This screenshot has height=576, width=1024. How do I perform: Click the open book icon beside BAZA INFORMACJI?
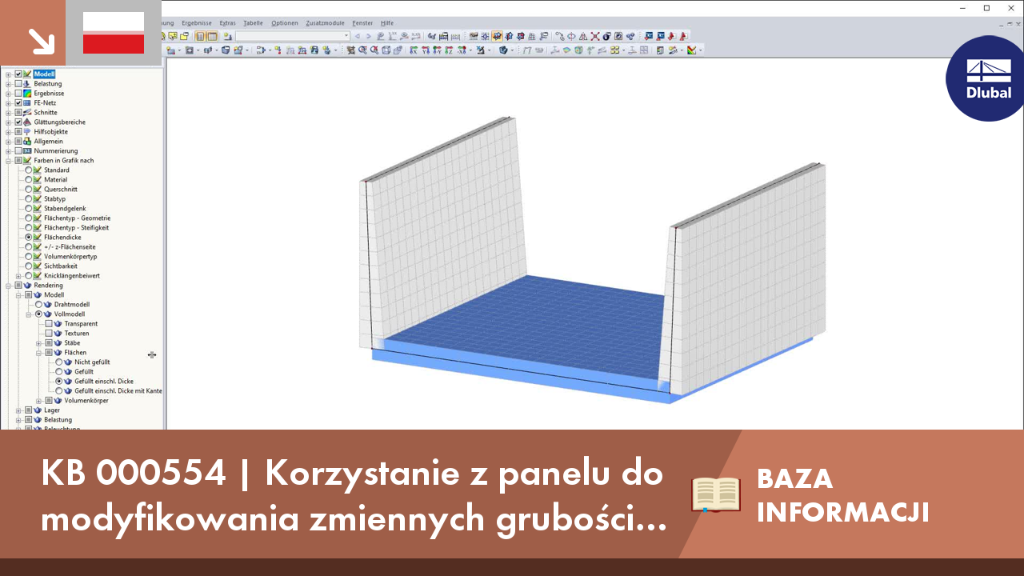coord(716,494)
